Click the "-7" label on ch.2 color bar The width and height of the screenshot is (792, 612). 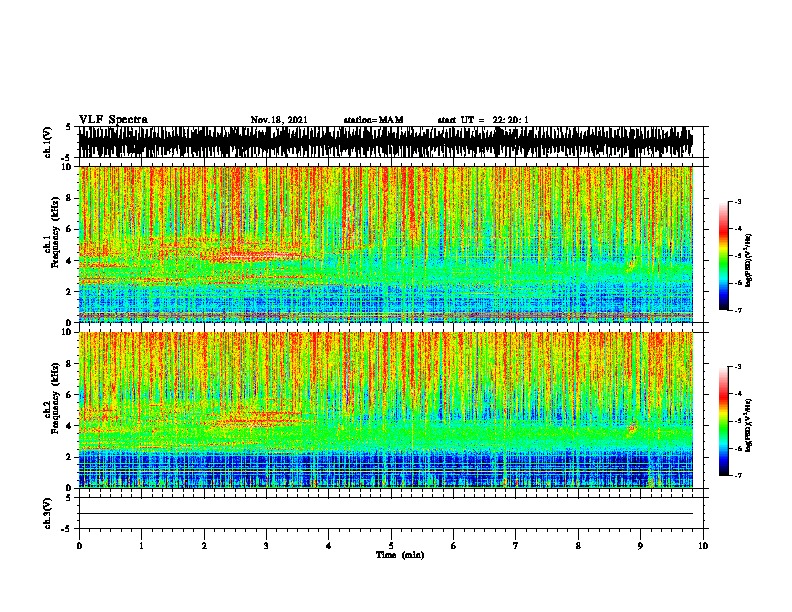click(737, 475)
